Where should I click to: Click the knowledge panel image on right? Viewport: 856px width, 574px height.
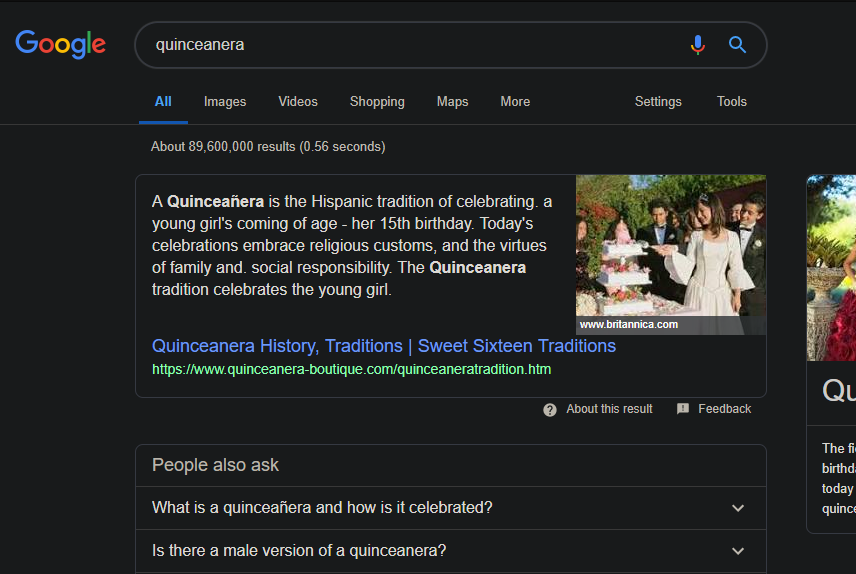coord(831,268)
